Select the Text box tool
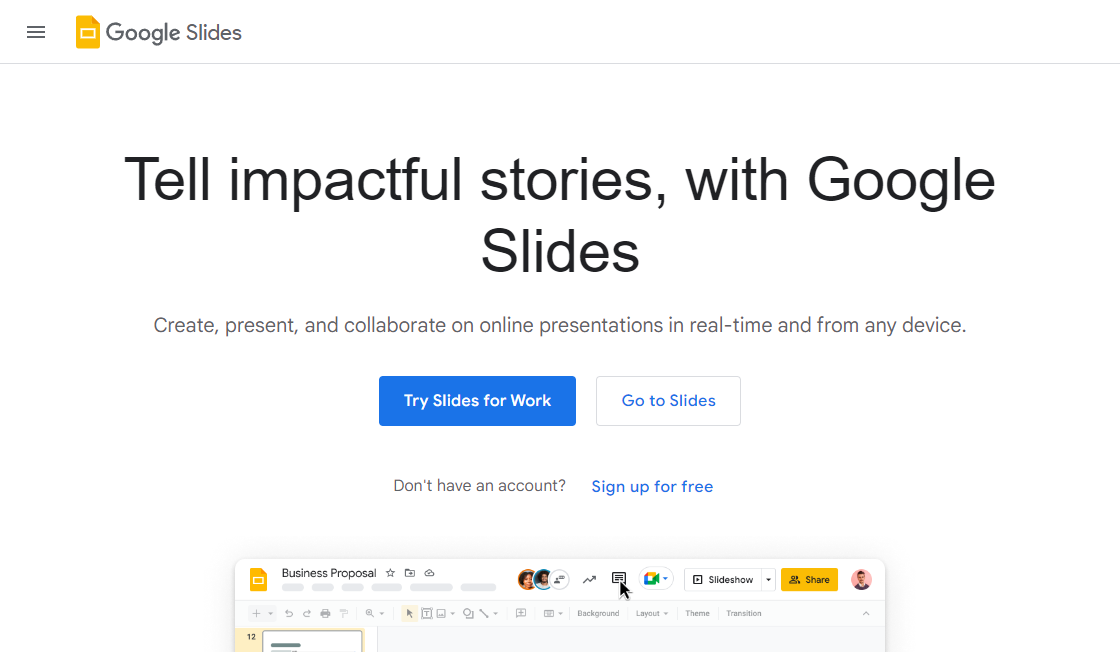Viewport: 1120px width, 652px height. [426, 612]
